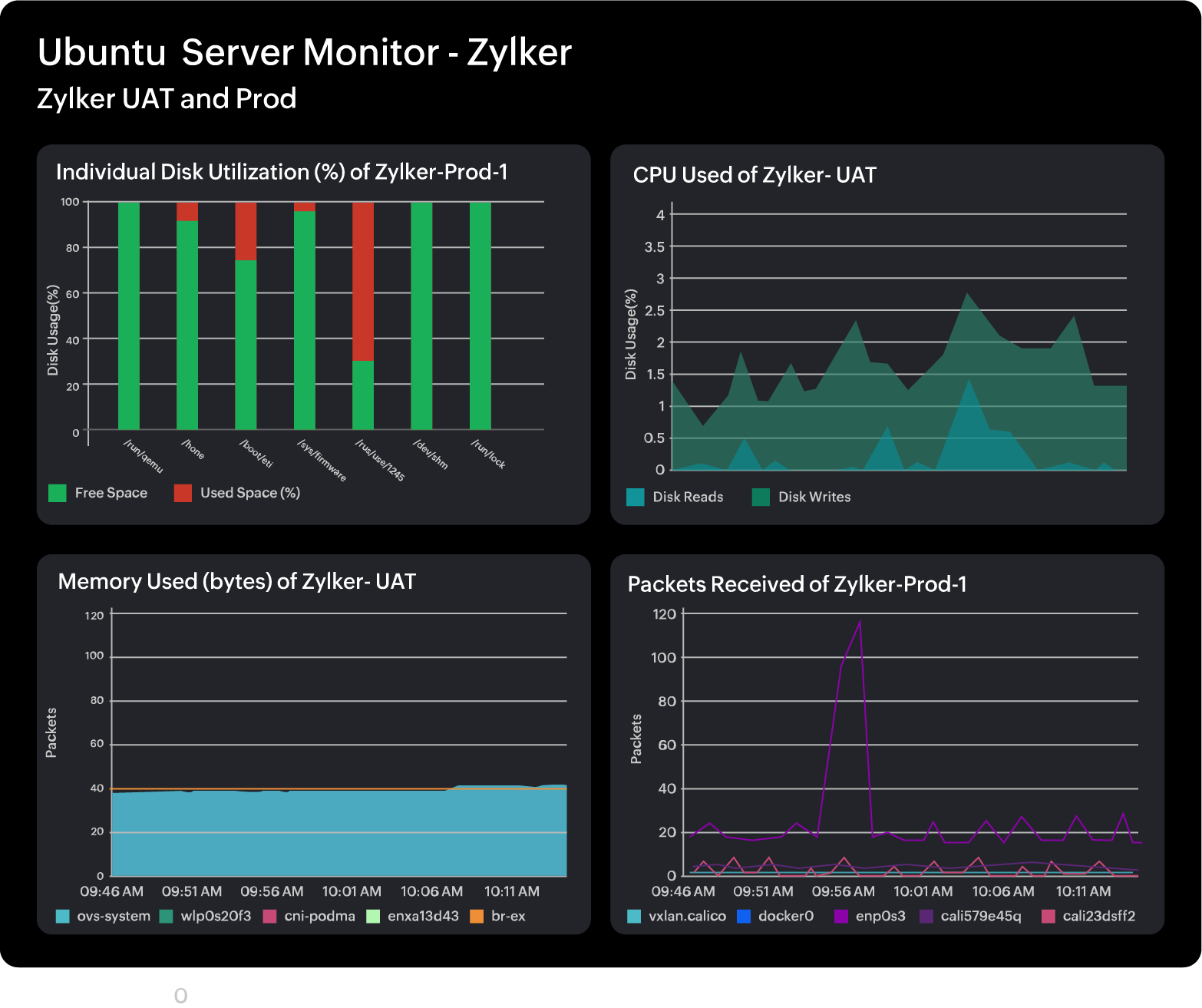This screenshot has width=1202, height=1008.
Task: Click the /sys/firmware axis label
Action: 322,460
